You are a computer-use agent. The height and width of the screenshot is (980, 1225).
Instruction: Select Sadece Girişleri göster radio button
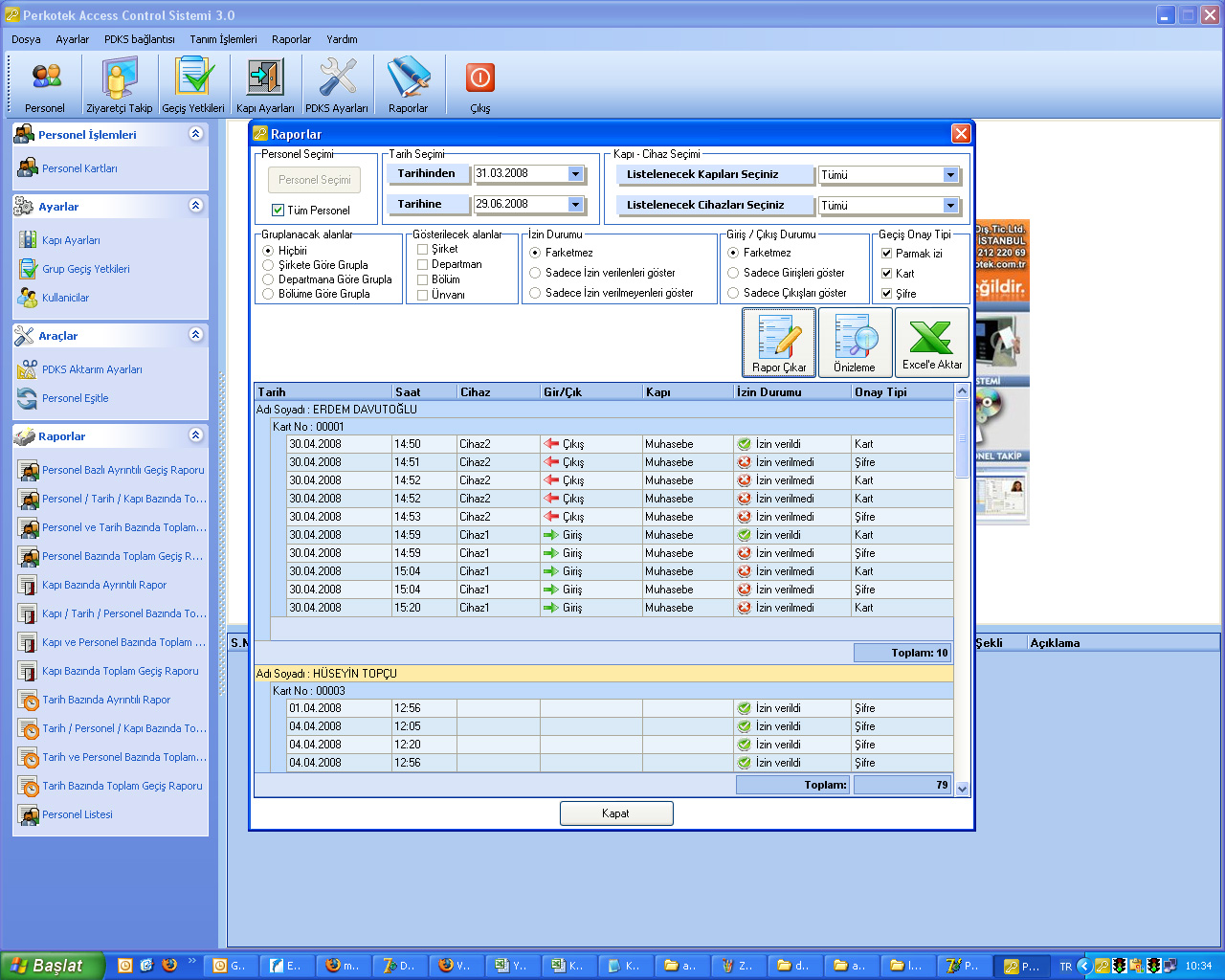point(734,273)
